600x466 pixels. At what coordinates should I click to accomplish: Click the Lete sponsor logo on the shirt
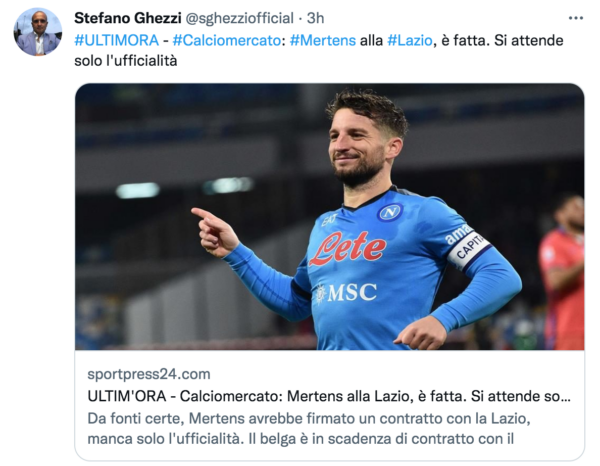(346, 248)
